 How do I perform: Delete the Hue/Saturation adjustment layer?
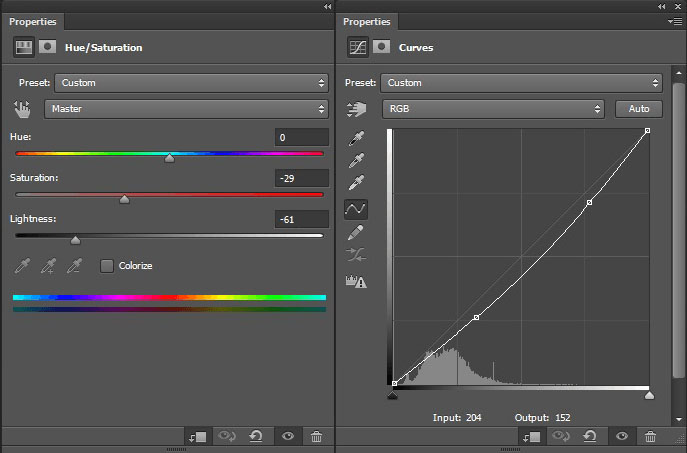316,436
